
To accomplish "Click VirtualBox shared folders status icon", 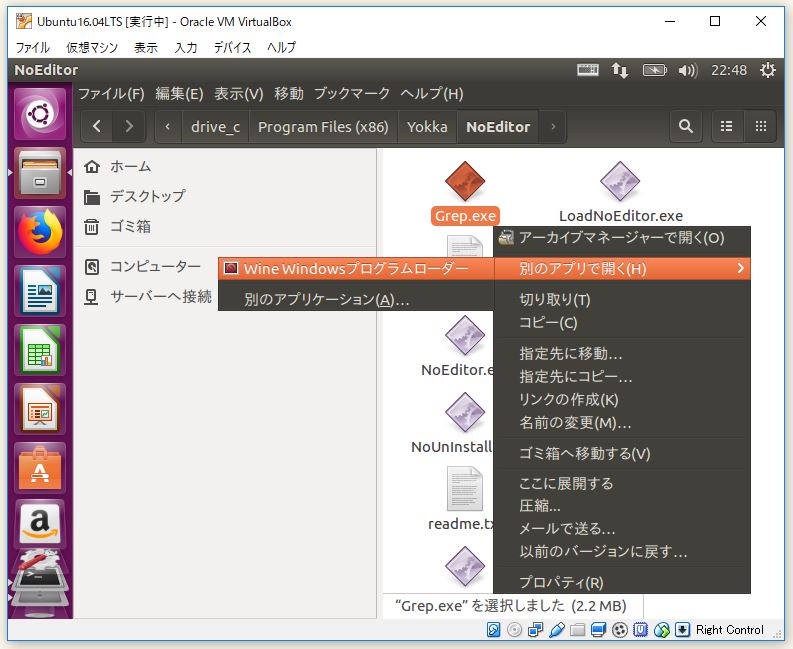I will 577,630.
